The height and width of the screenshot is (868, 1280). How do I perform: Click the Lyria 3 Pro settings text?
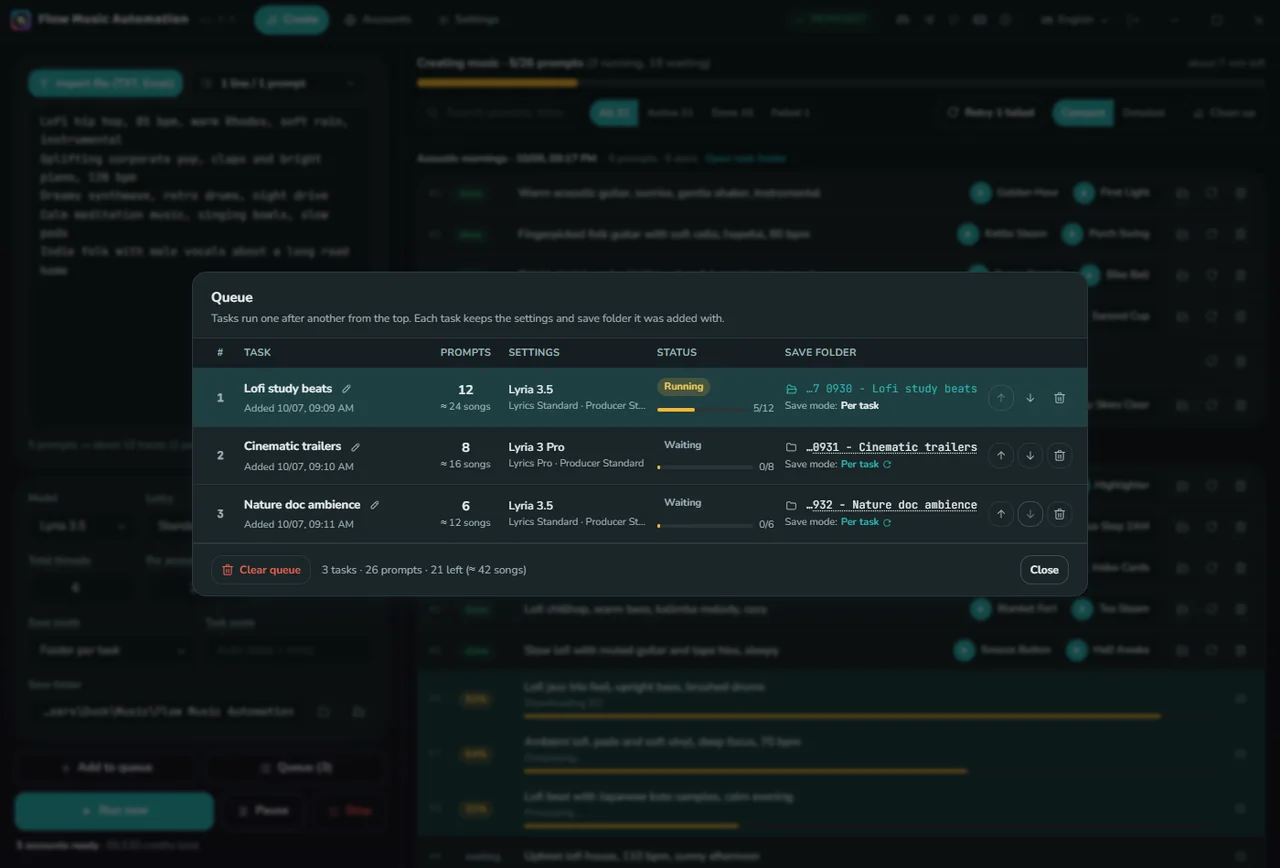536,448
